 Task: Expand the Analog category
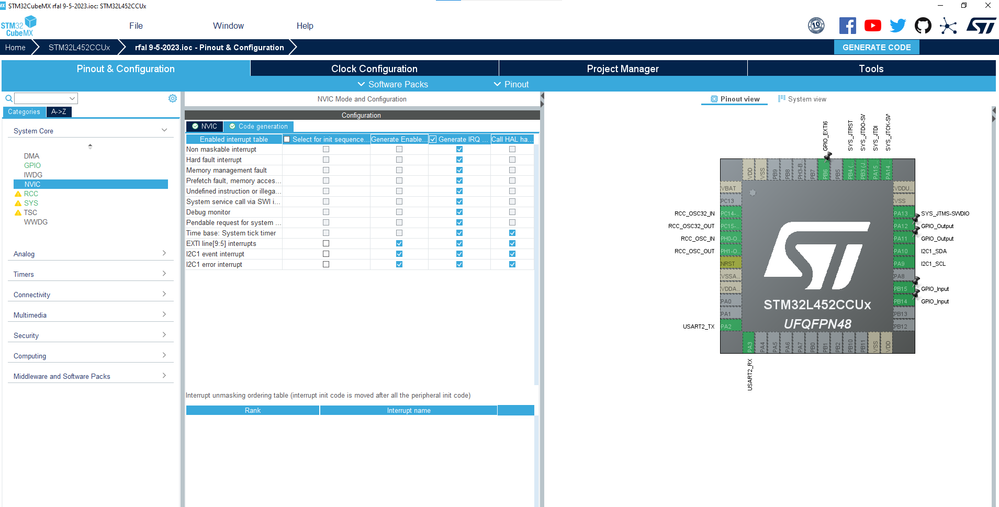(x=164, y=254)
